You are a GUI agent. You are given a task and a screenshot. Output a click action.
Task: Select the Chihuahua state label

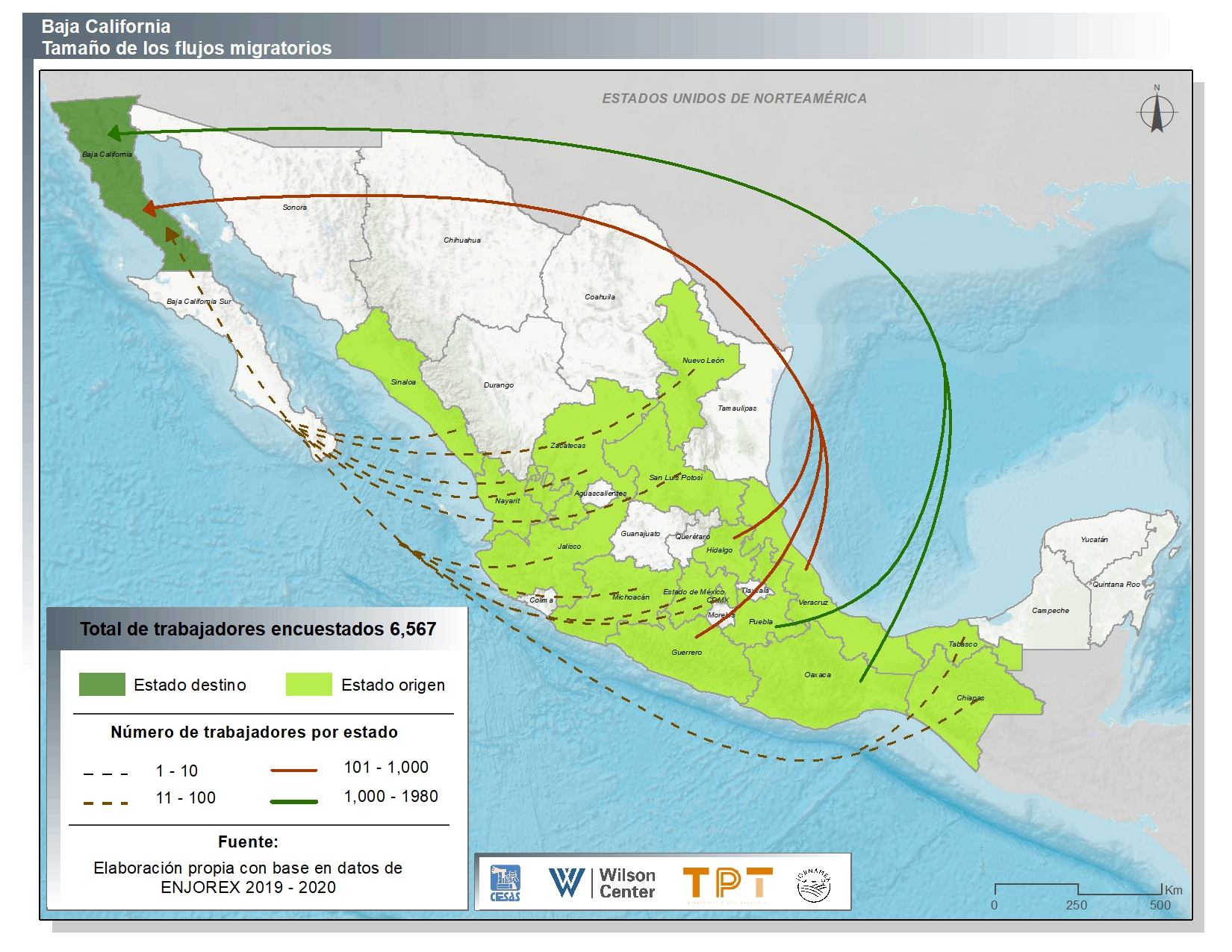point(462,240)
